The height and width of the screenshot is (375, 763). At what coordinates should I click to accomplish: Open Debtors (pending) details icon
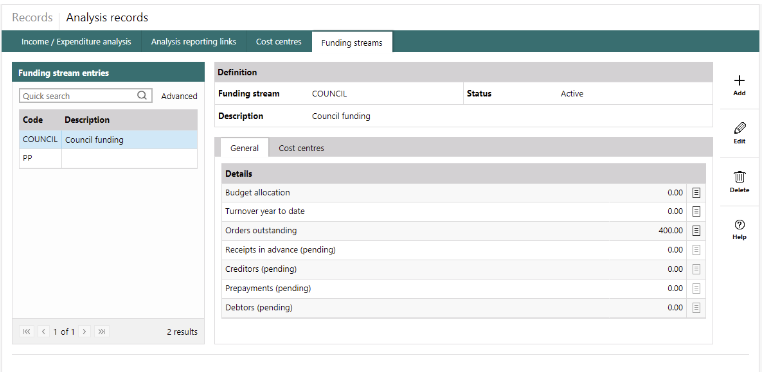pyautogui.click(x=696, y=307)
